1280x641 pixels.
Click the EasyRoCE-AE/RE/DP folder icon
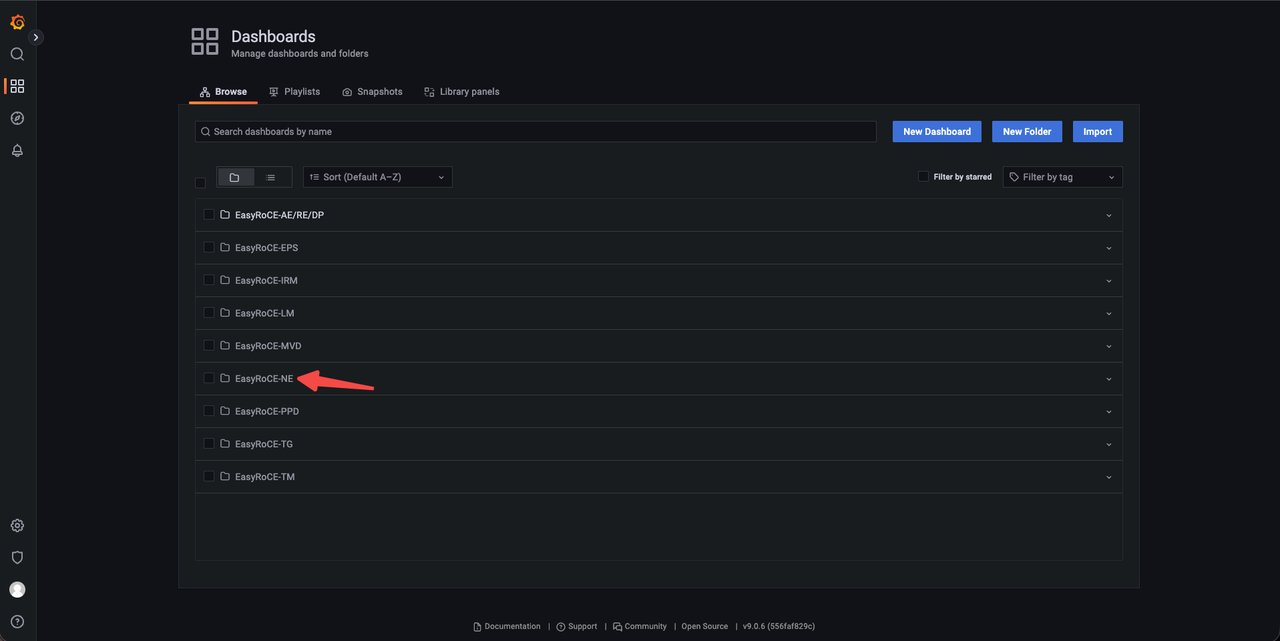[225, 215]
